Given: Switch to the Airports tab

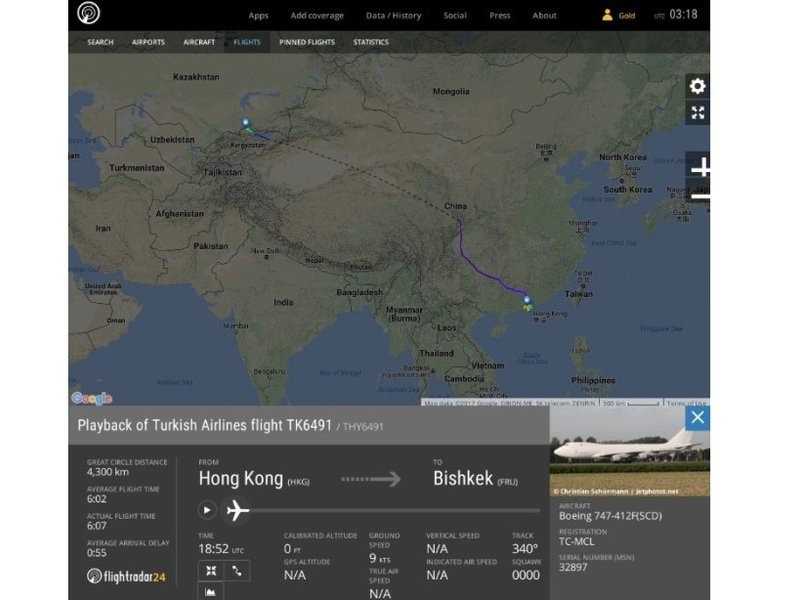Looking at the screenshot, I should 148,42.
